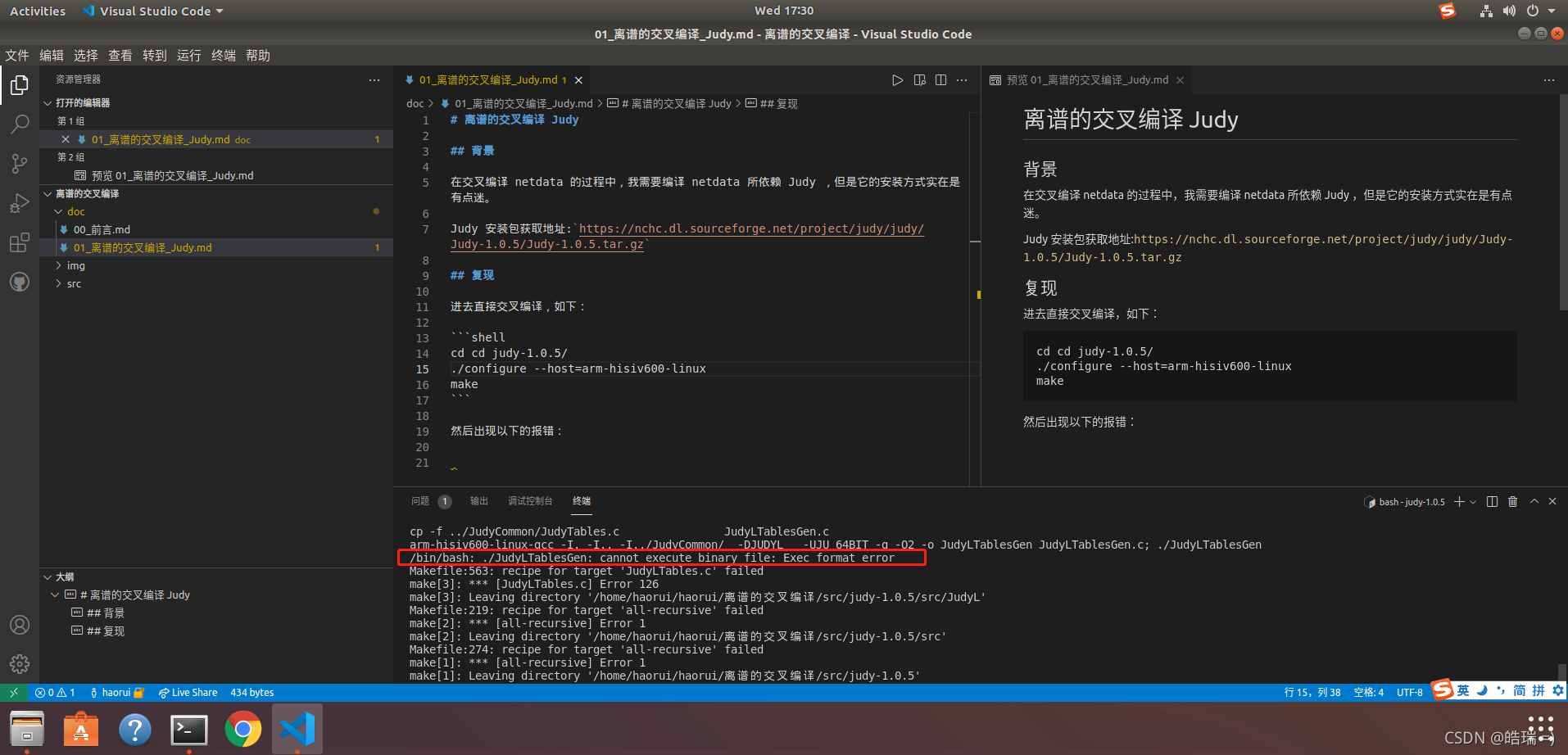The image size is (1568, 755).
Task: Open Google Chrome from dock
Action: click(x=243, y=730)
